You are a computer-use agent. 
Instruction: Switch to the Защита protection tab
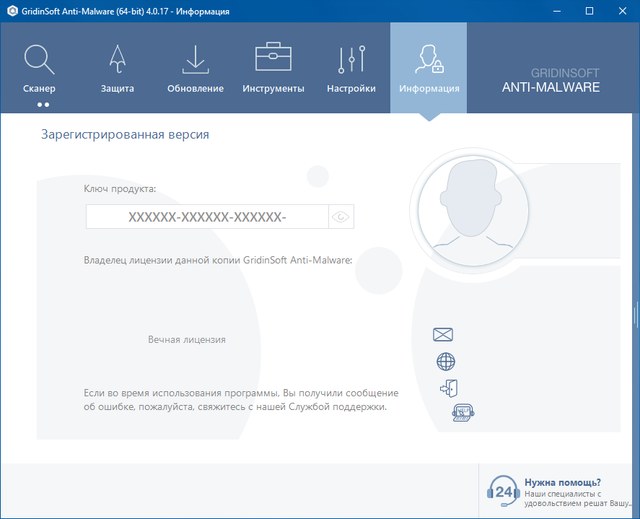tap(116, 67)
